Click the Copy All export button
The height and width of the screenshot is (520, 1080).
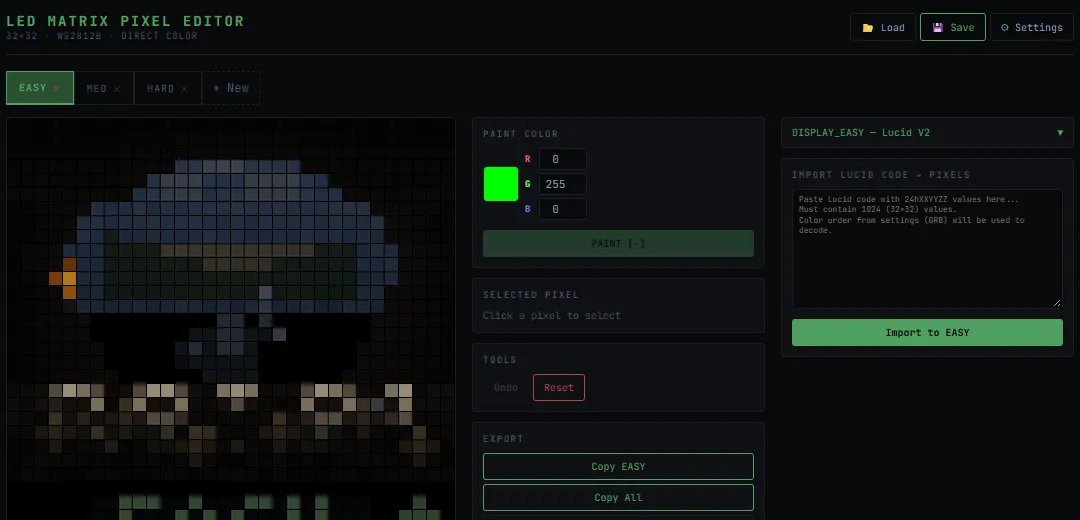click(619, 497)
